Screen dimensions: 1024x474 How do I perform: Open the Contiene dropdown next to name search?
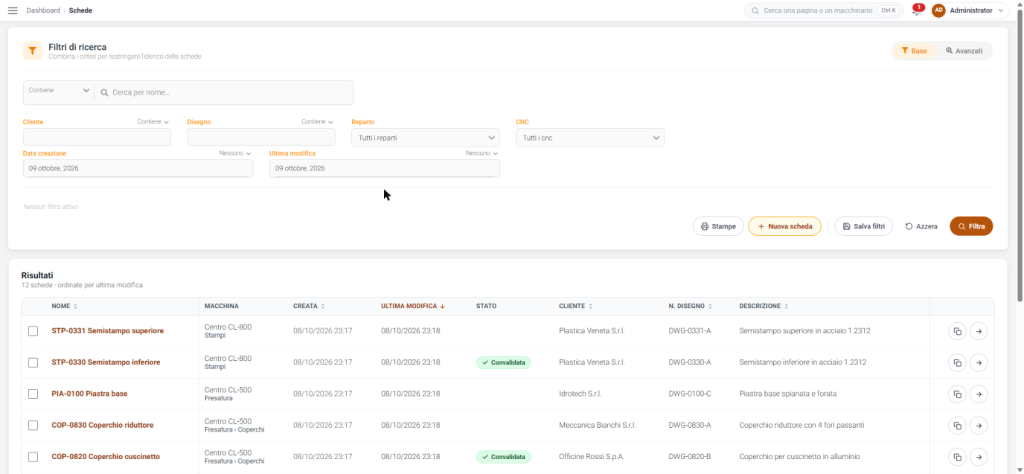pyautogui.click(x=59, y=92)
